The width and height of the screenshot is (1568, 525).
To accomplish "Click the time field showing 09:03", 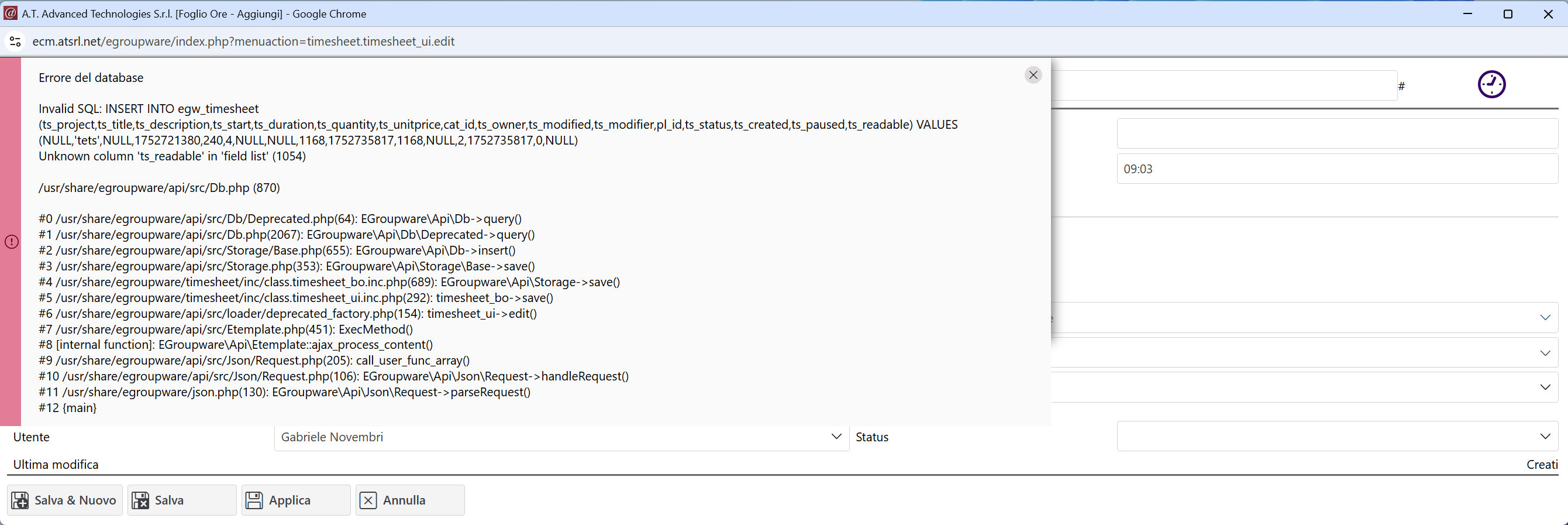I will point(1337,169).
